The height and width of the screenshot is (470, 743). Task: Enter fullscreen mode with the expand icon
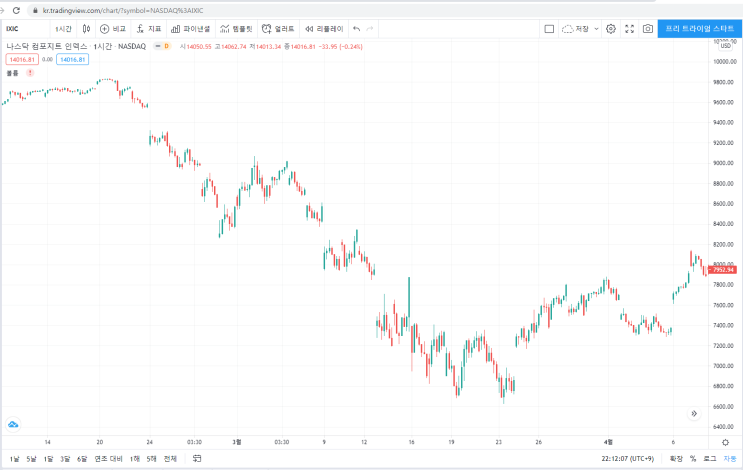pyautogui.click(x=629, y=29)
